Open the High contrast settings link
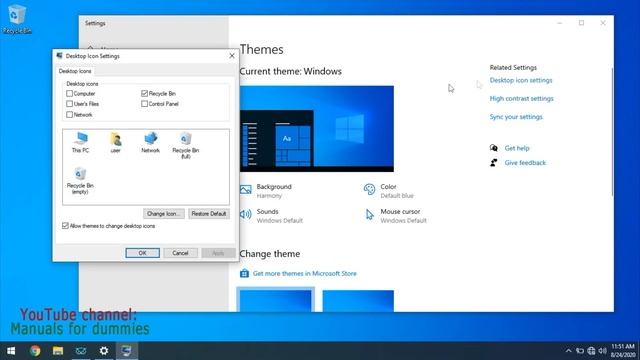Viewport: 640px width, 360px height. point(522,98)
